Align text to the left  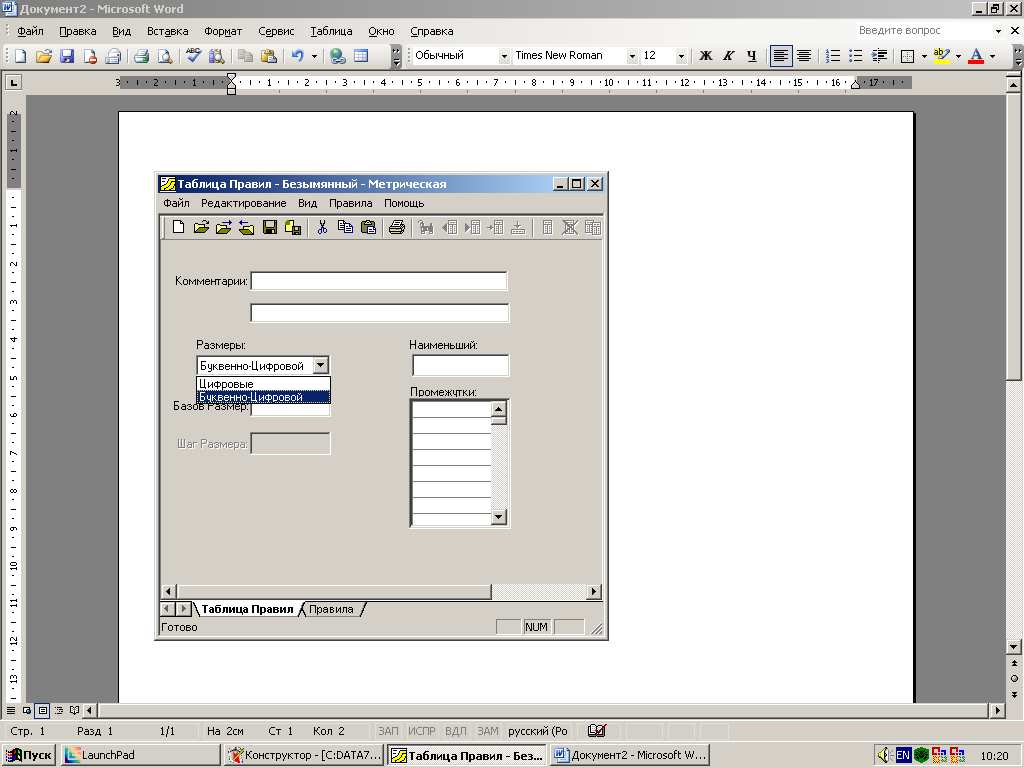click(x=780, y=56)
